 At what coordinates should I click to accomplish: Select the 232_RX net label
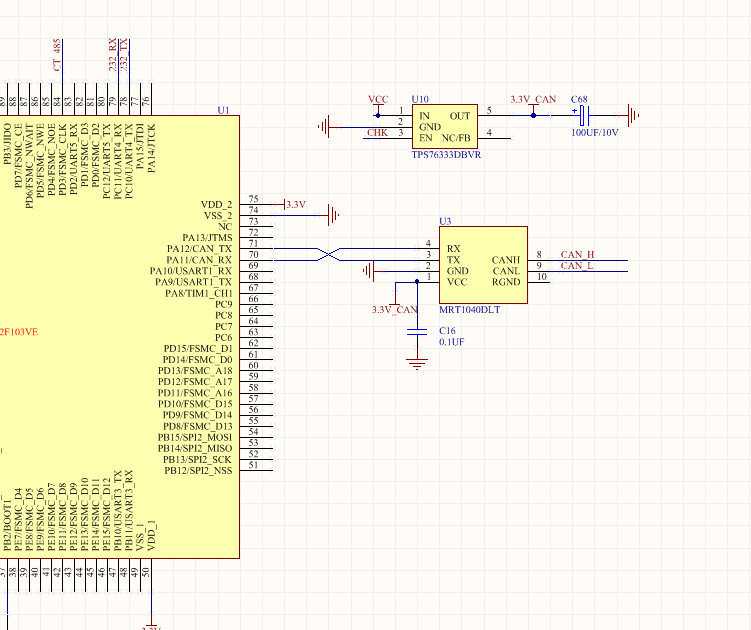113,55
